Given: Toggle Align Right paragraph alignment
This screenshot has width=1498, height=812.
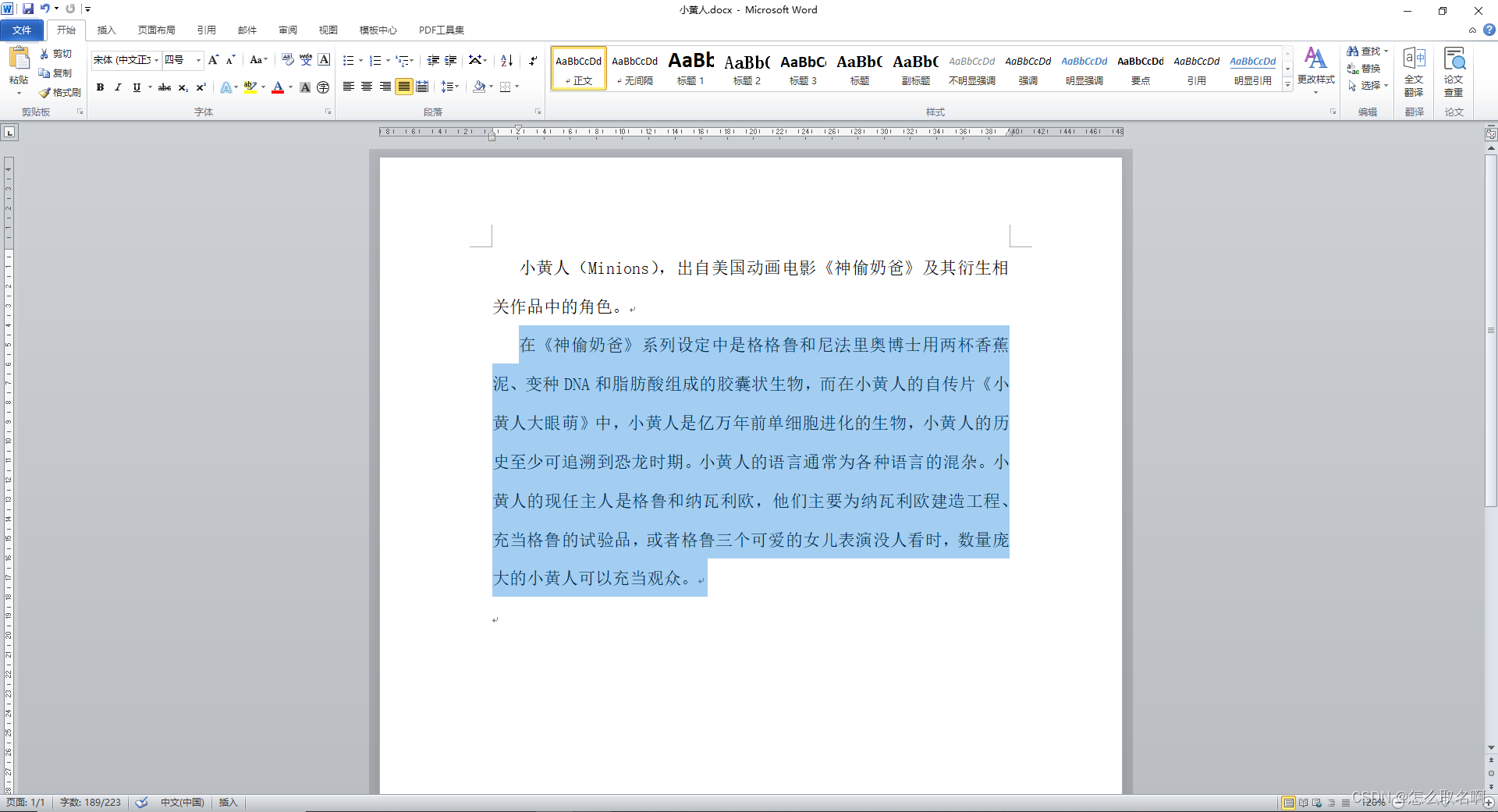Looking at the screenshot, I should click(x=385, y=87).
